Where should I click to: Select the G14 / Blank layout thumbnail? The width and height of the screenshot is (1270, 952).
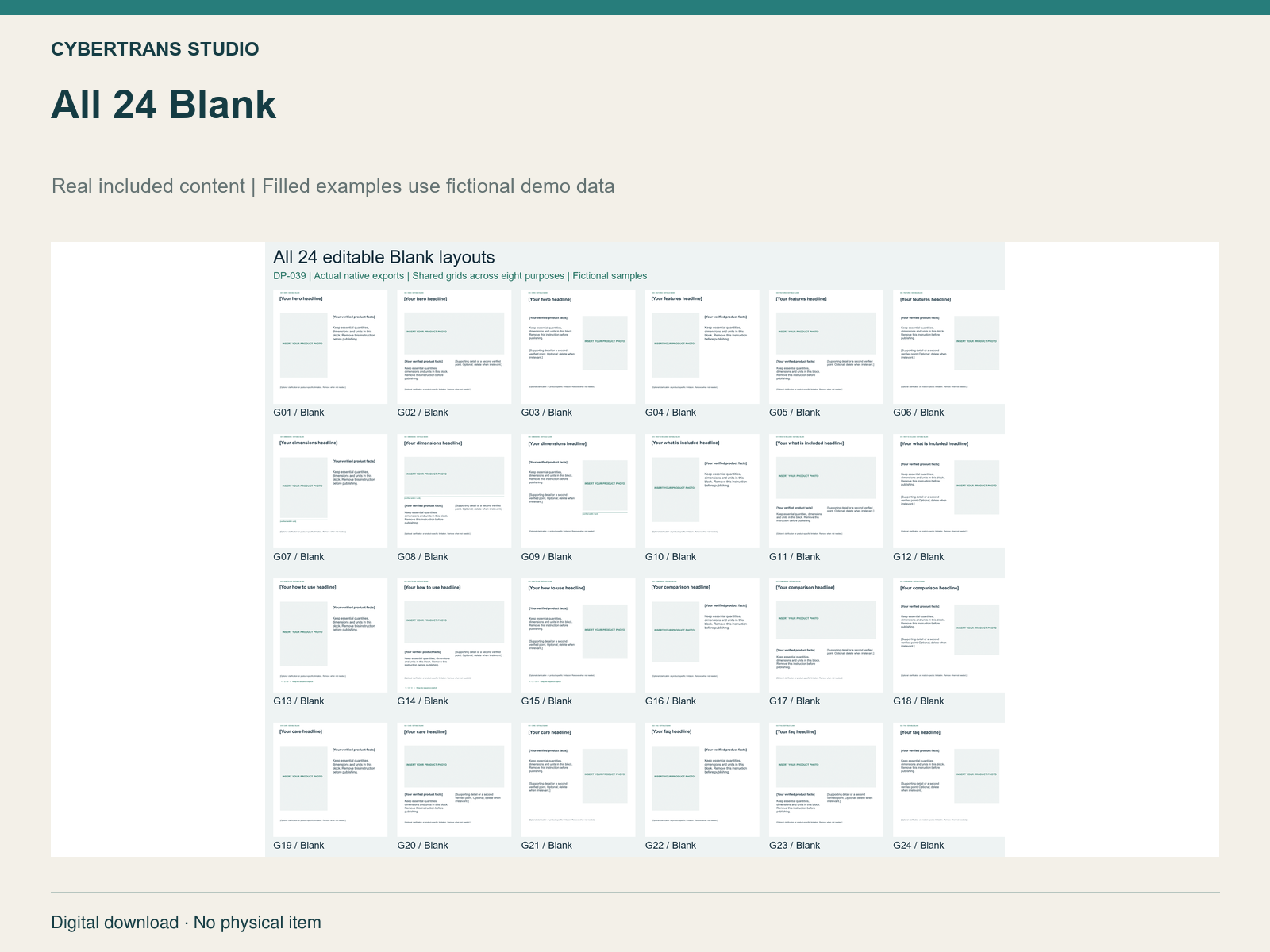(x=454, y=635)
